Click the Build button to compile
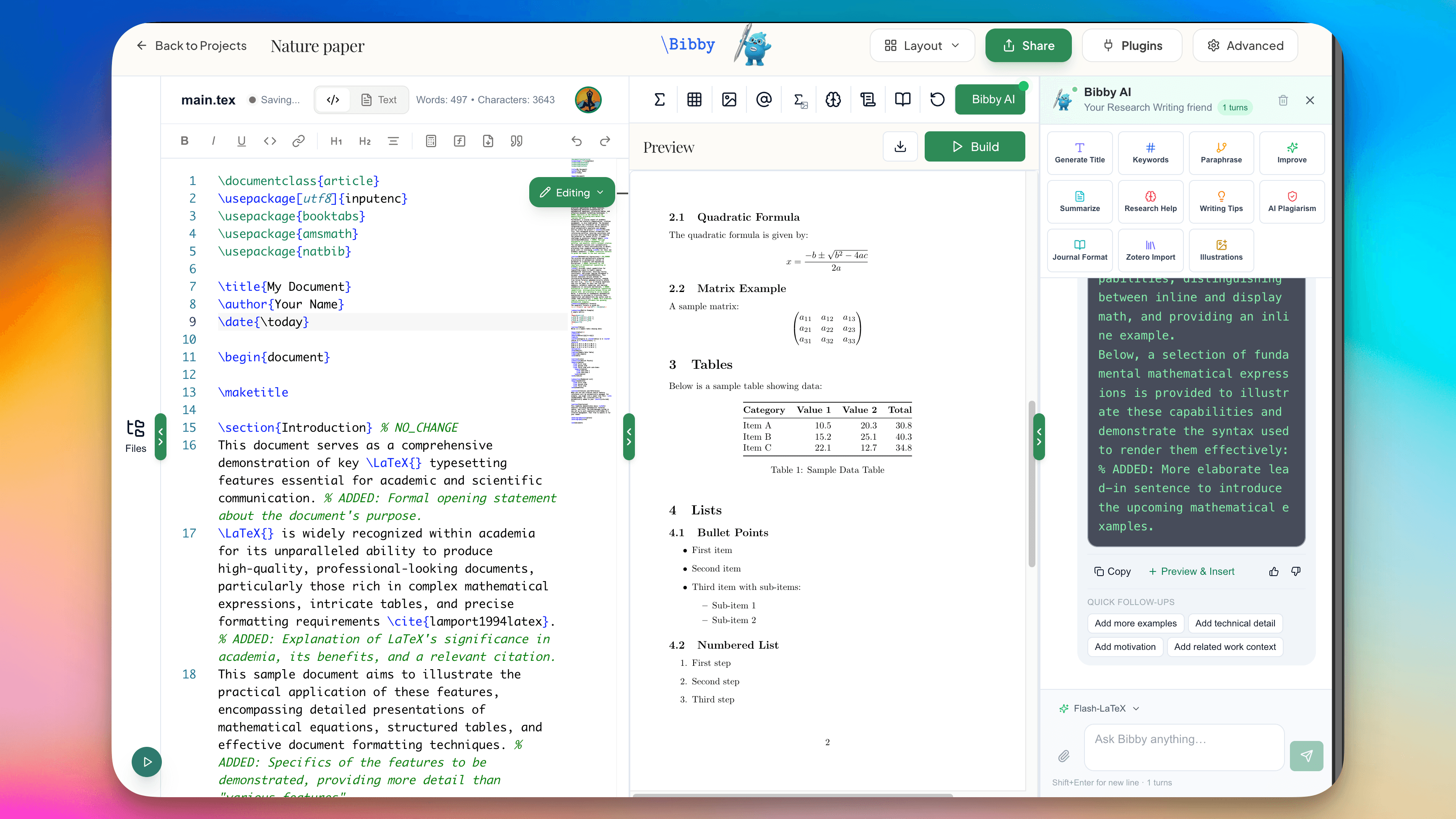Screen dimensions: 1456x819 tap(975, 146)
